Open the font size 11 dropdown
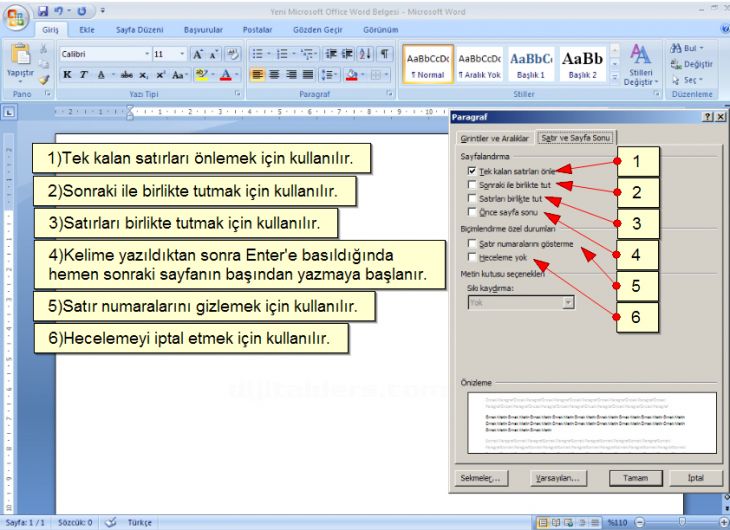 [182, 54]
